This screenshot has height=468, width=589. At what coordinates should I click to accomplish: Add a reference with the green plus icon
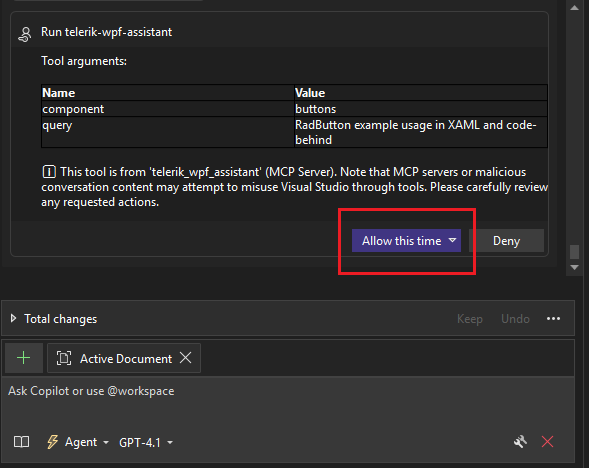[x=24, y=358]
